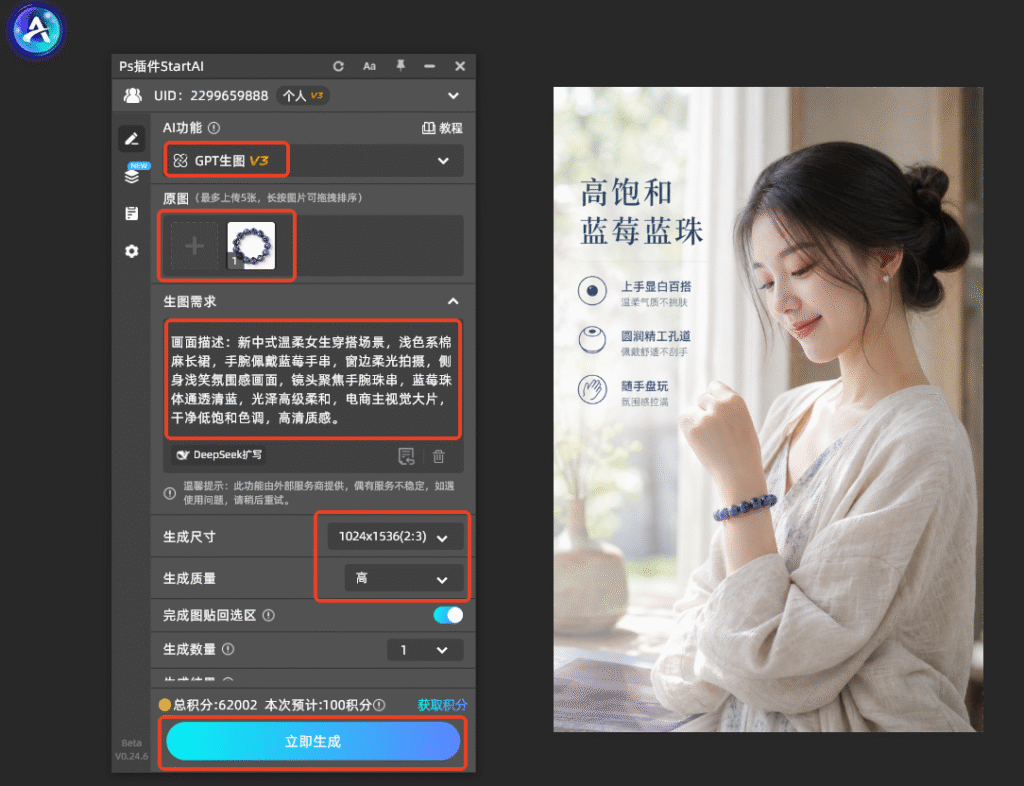Collapse the 生图需求 section
This screenshot has height=786, width=1024.
pyautogui.click(x=453, y=302)
